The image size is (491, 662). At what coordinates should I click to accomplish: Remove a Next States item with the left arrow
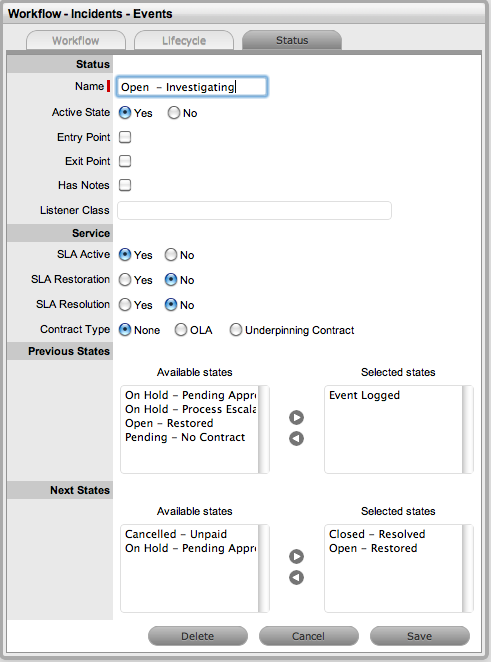click(x=296, y=578)
